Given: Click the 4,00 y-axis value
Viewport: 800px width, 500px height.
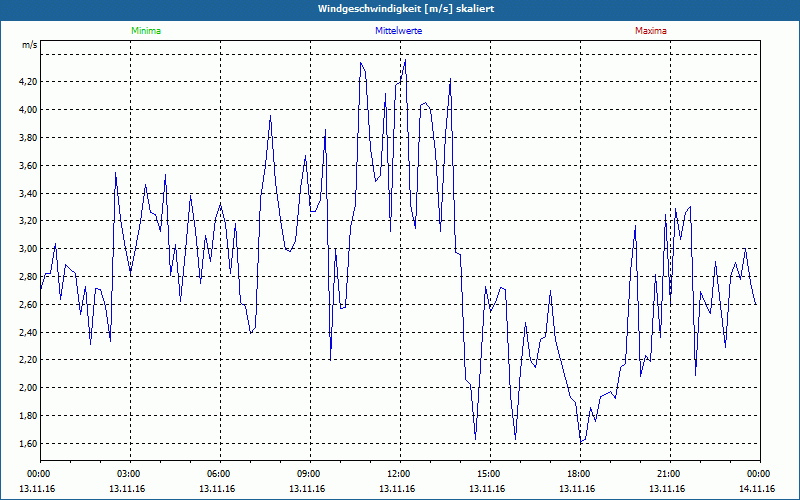Looking at the screenshot, I should tap(30, 110).
